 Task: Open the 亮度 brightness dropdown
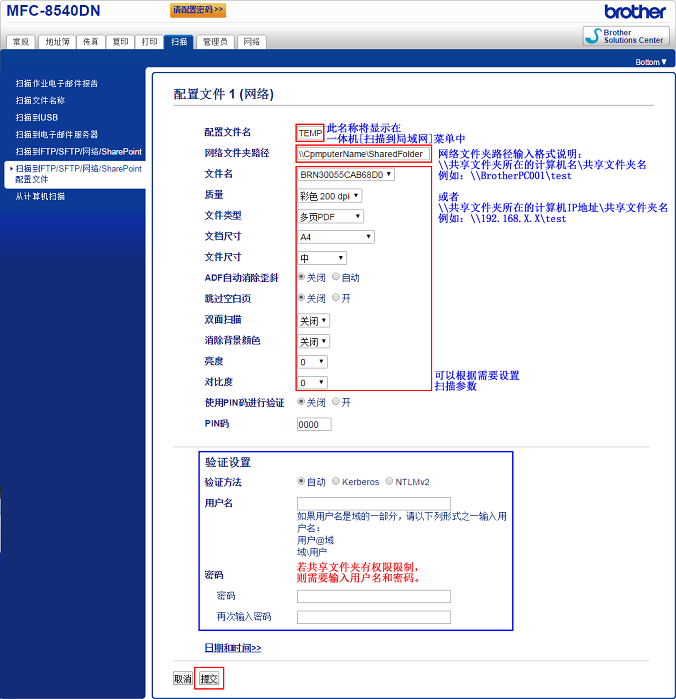(312, 361)
